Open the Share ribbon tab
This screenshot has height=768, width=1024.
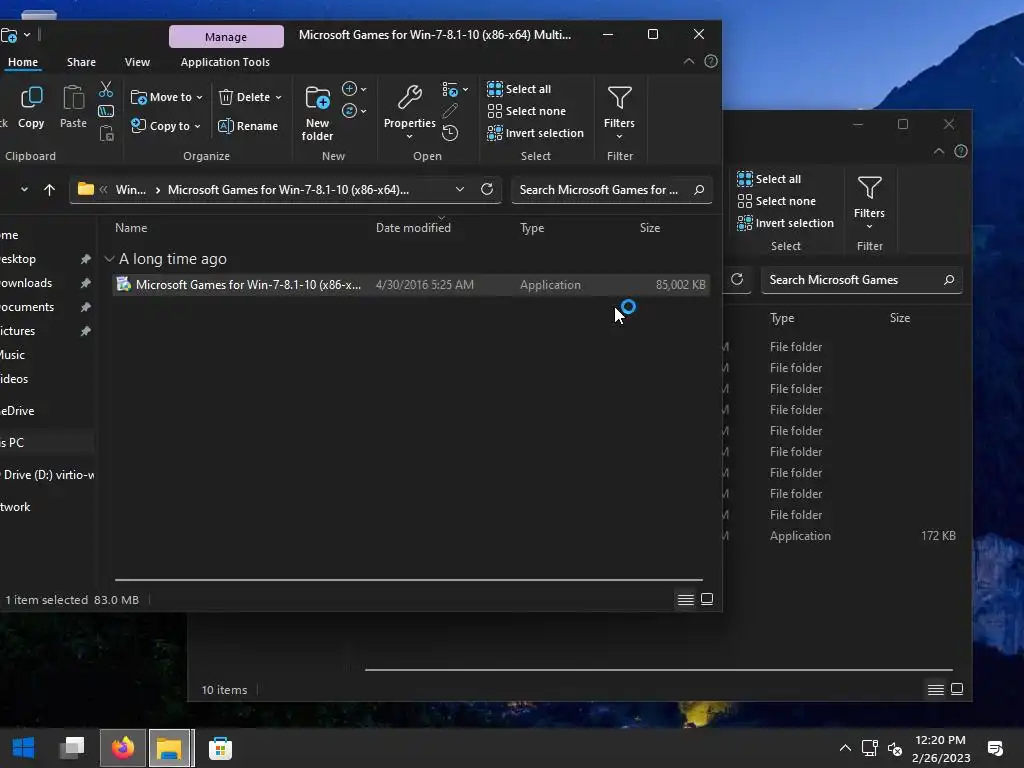[x=81, y=62]
